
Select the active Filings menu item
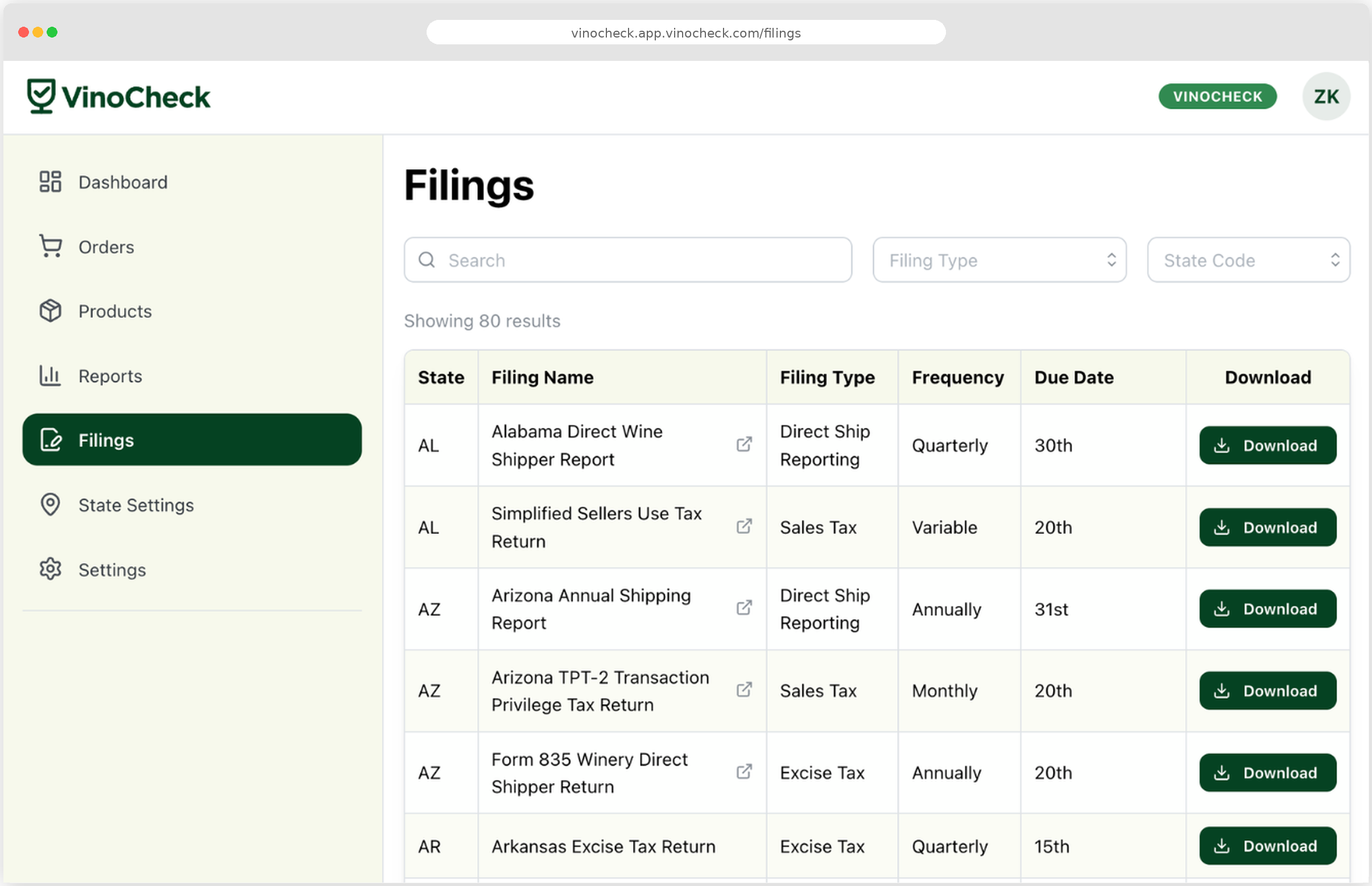tap(192, 440)
